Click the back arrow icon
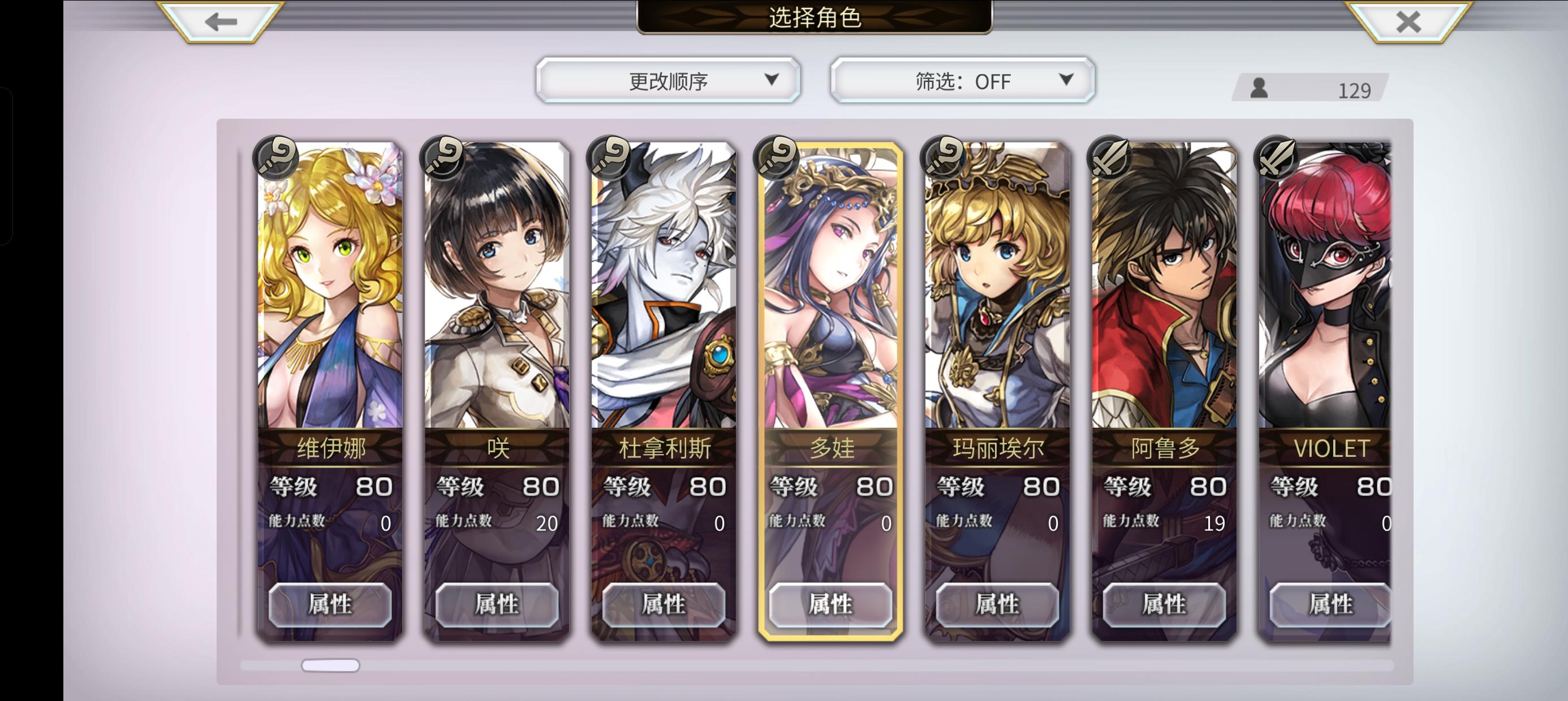Screen dimensions: 1568x701 [x=221, y=23]
